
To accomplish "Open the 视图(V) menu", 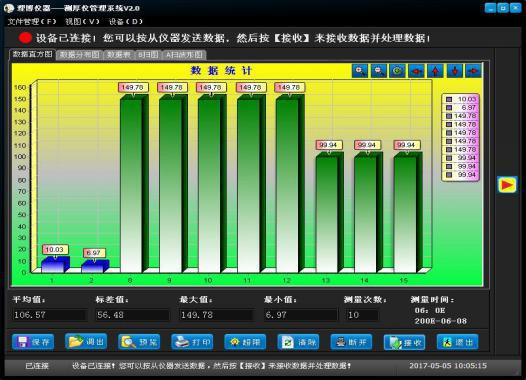I will coord(83,22).
